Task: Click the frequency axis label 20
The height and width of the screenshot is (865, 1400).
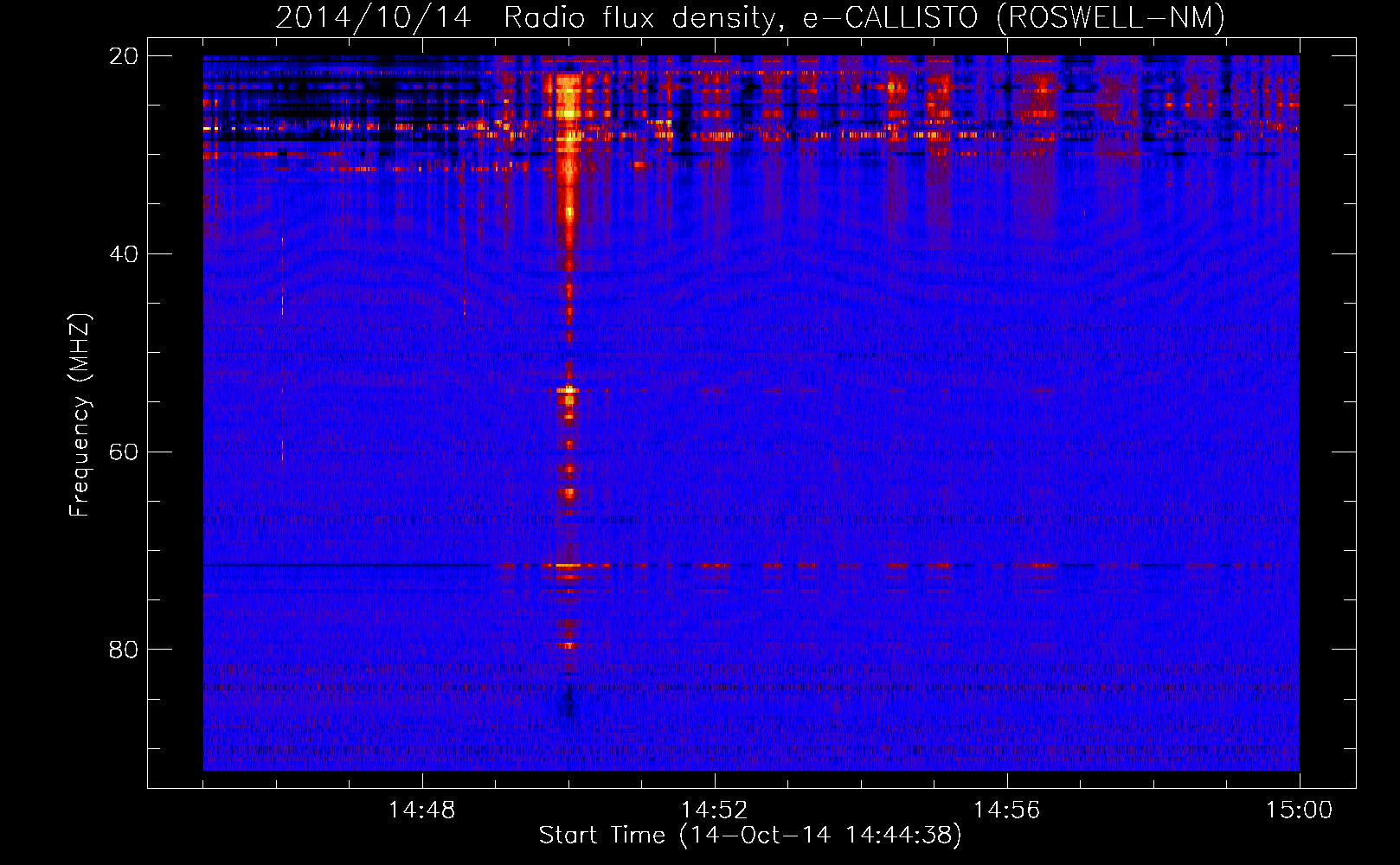Action: click(124, 56)
